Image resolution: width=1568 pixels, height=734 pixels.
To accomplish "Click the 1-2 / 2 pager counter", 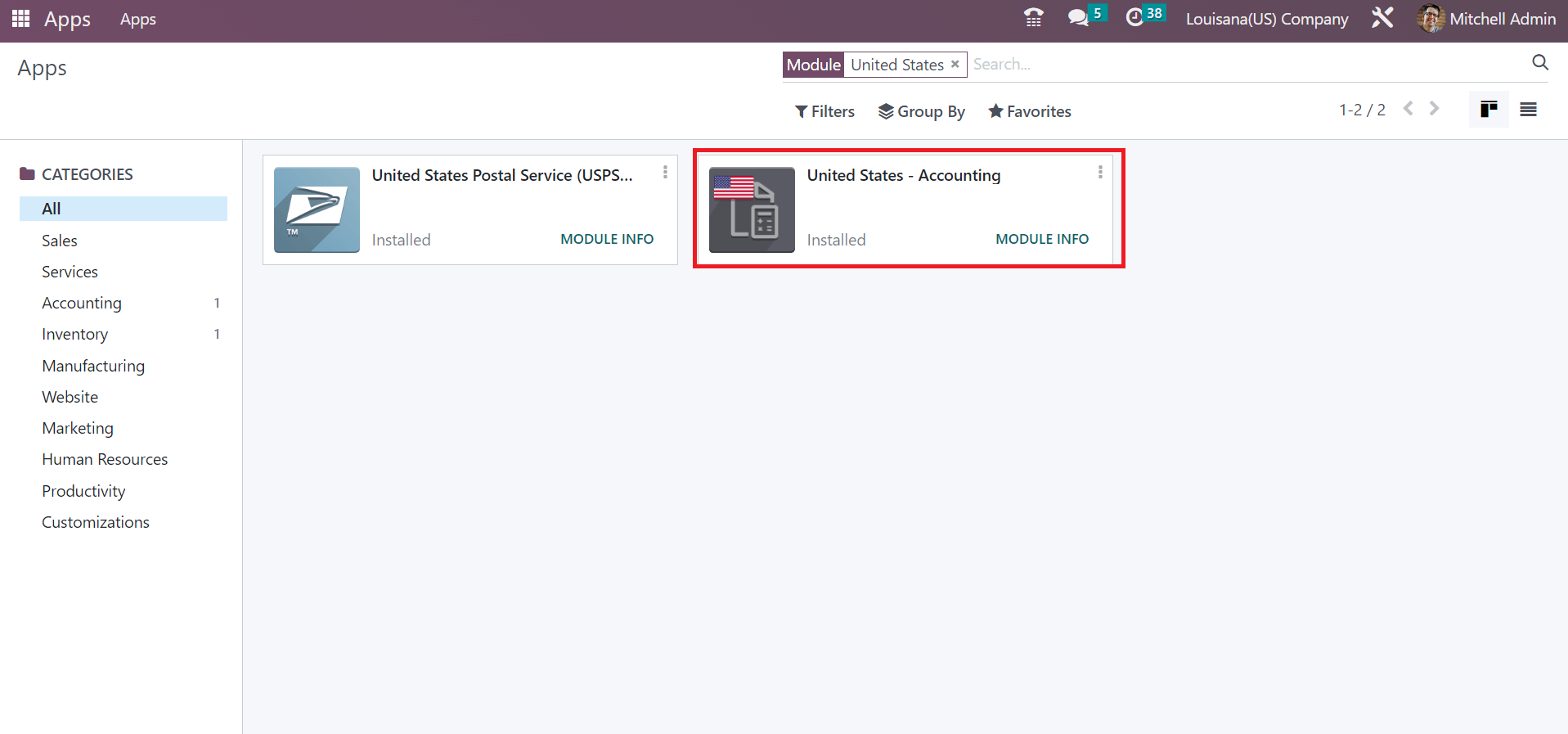I will [1362, 110].
